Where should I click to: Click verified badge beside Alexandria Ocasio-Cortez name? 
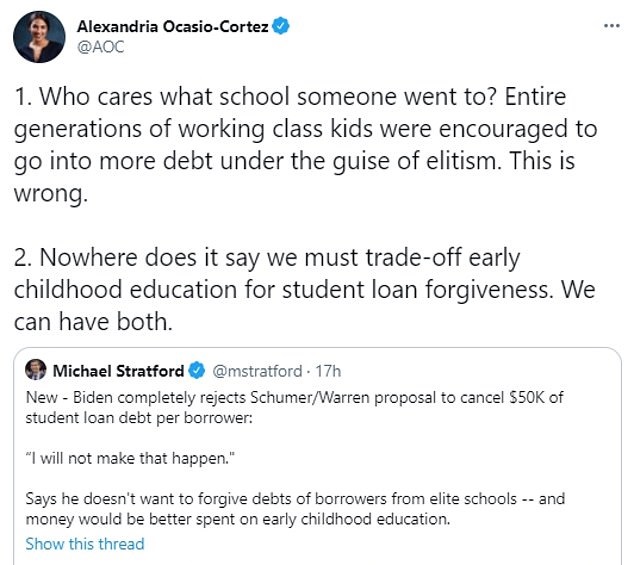coord(281,27)
